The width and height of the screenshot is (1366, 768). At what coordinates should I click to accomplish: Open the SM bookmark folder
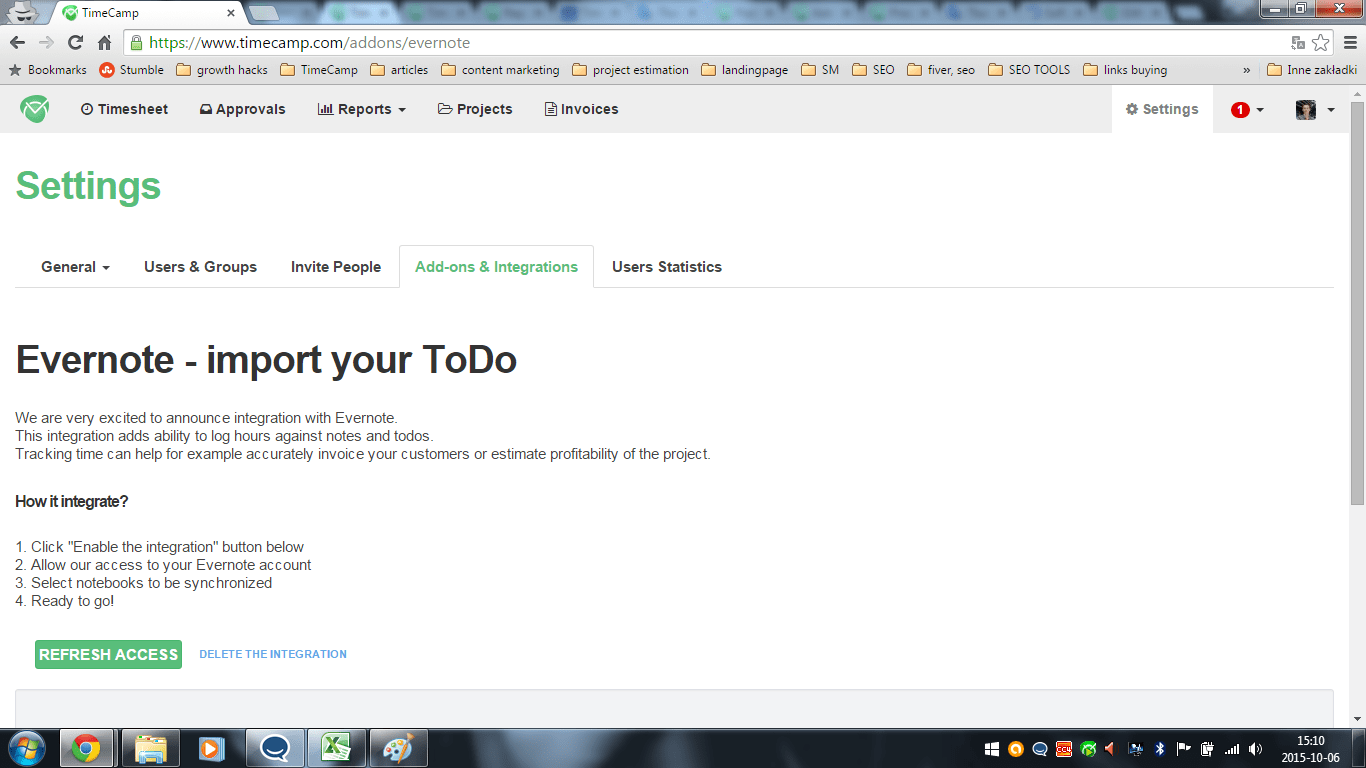820,70
